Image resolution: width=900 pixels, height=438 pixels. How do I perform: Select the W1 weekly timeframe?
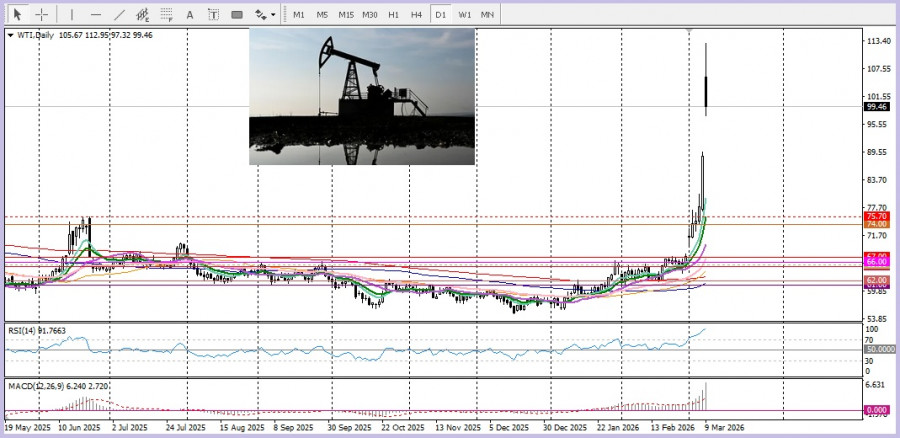point(464,15)
